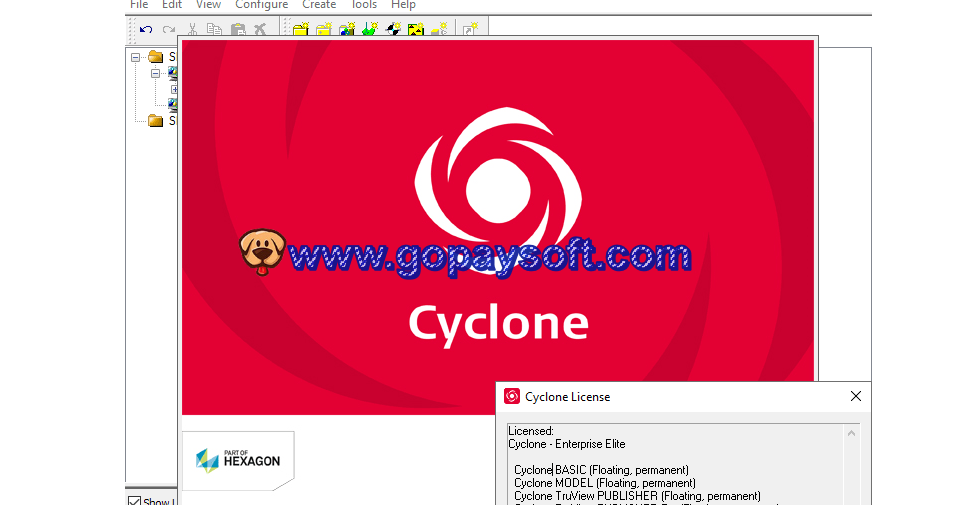Open the View menu
980x505 pixels.
[x=208, y=5]
